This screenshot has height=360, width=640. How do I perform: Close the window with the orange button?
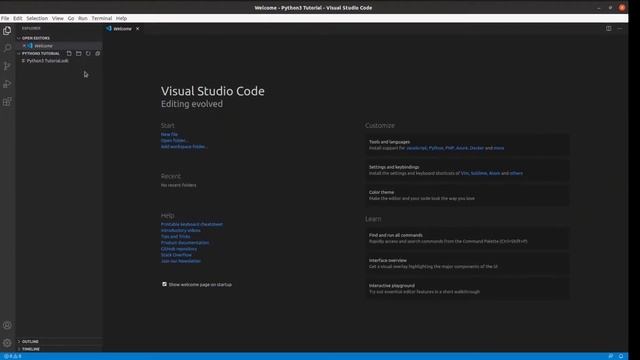pyautogui.click(x=622, y=7)
